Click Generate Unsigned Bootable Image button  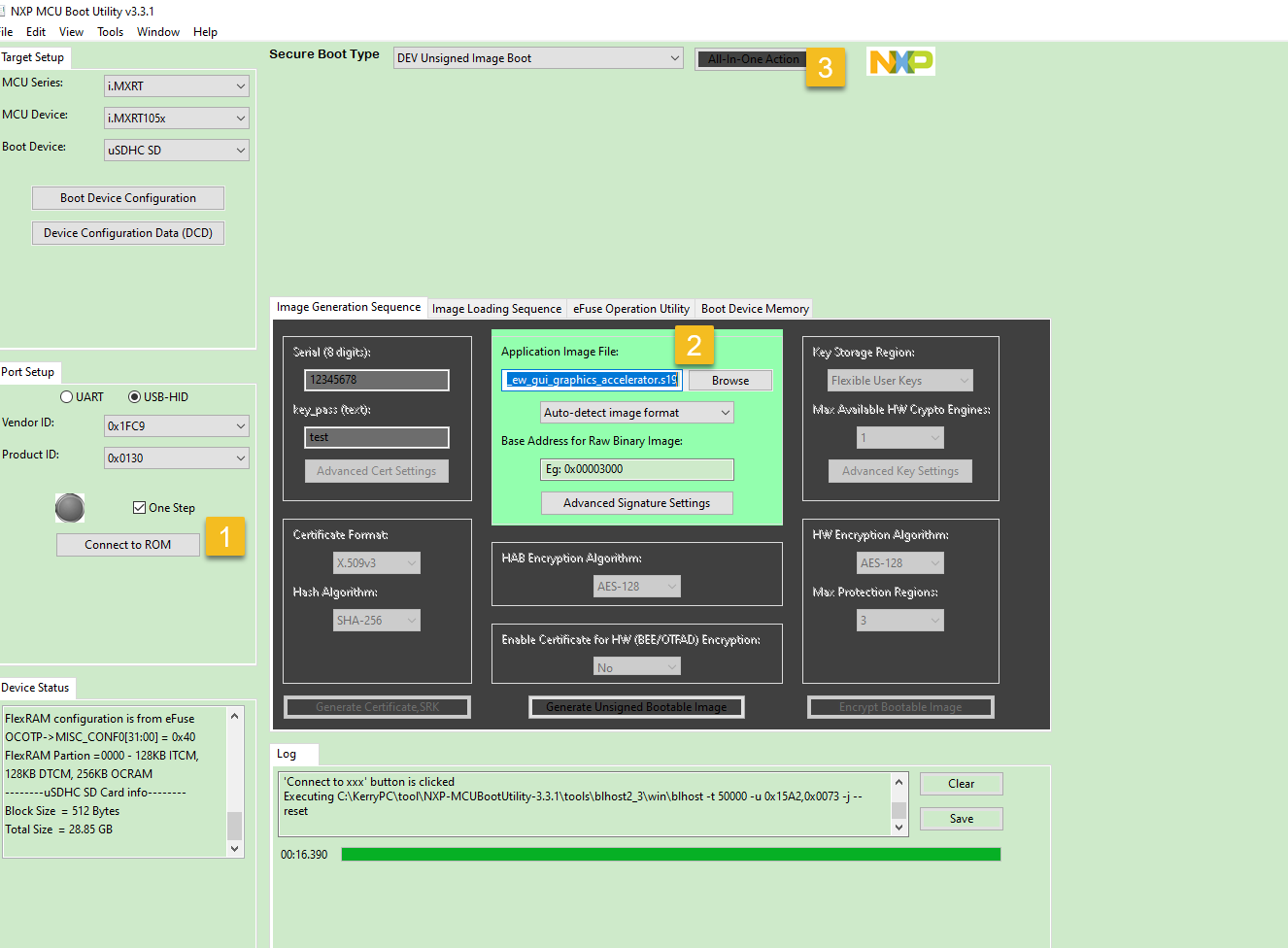tap(636, 707)
